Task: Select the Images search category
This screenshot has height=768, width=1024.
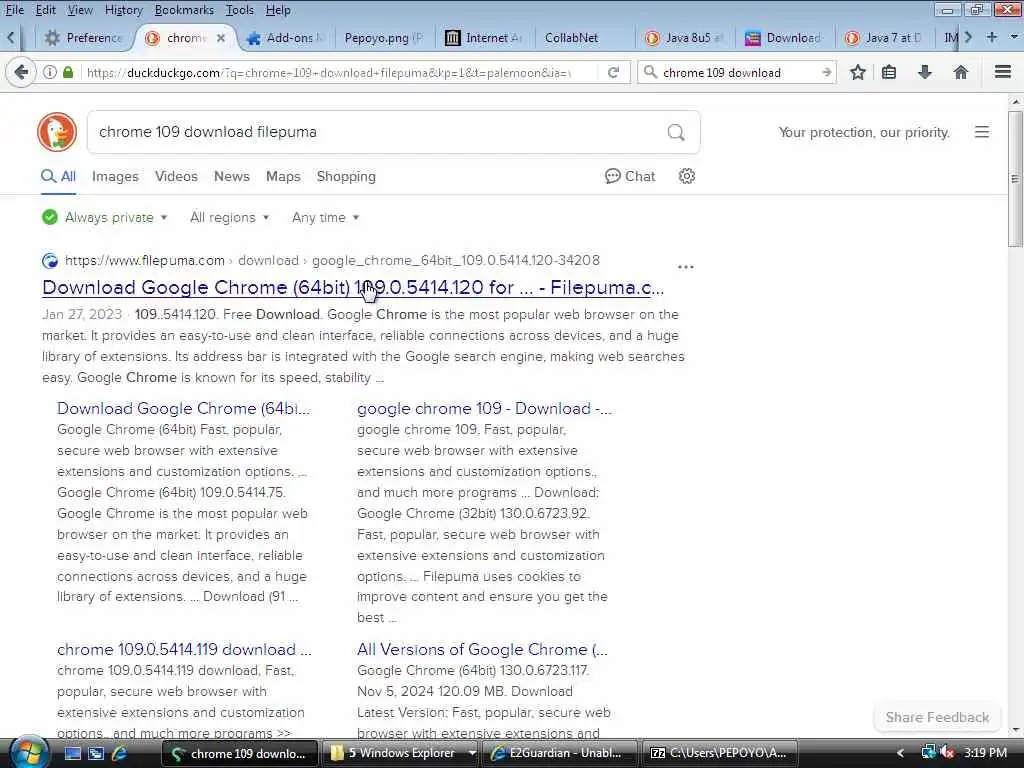Action: [x=115, y=176]
